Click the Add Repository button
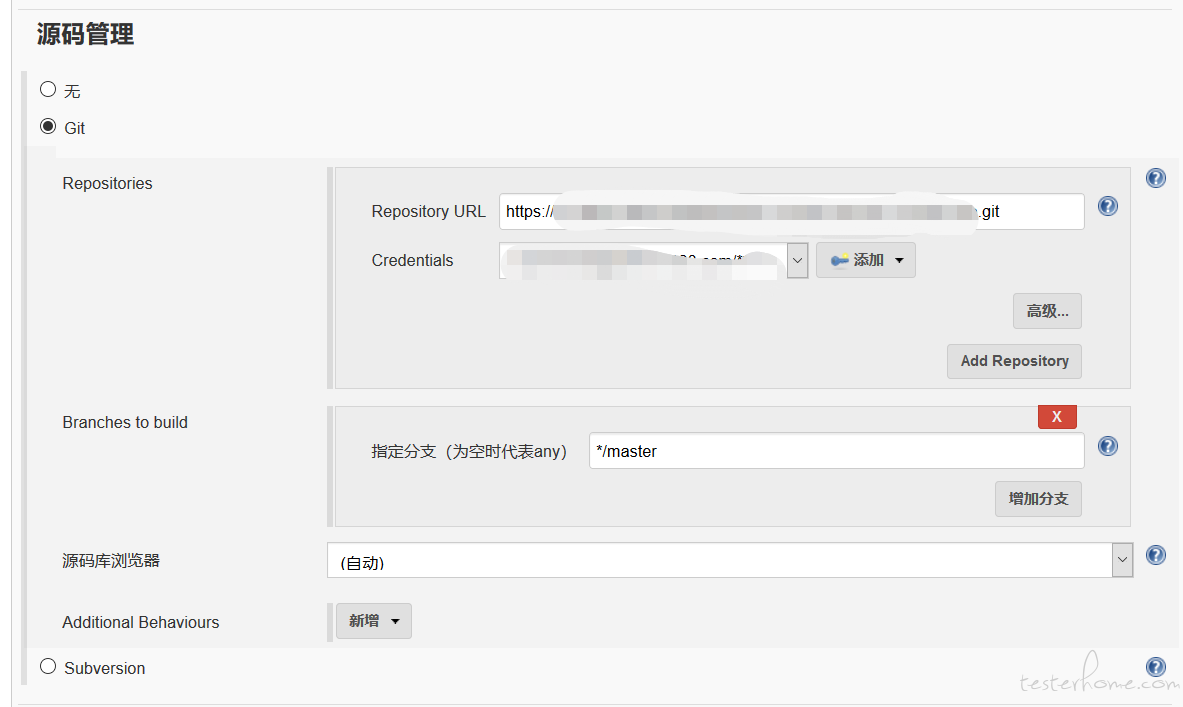 (x=1014, y=361)
